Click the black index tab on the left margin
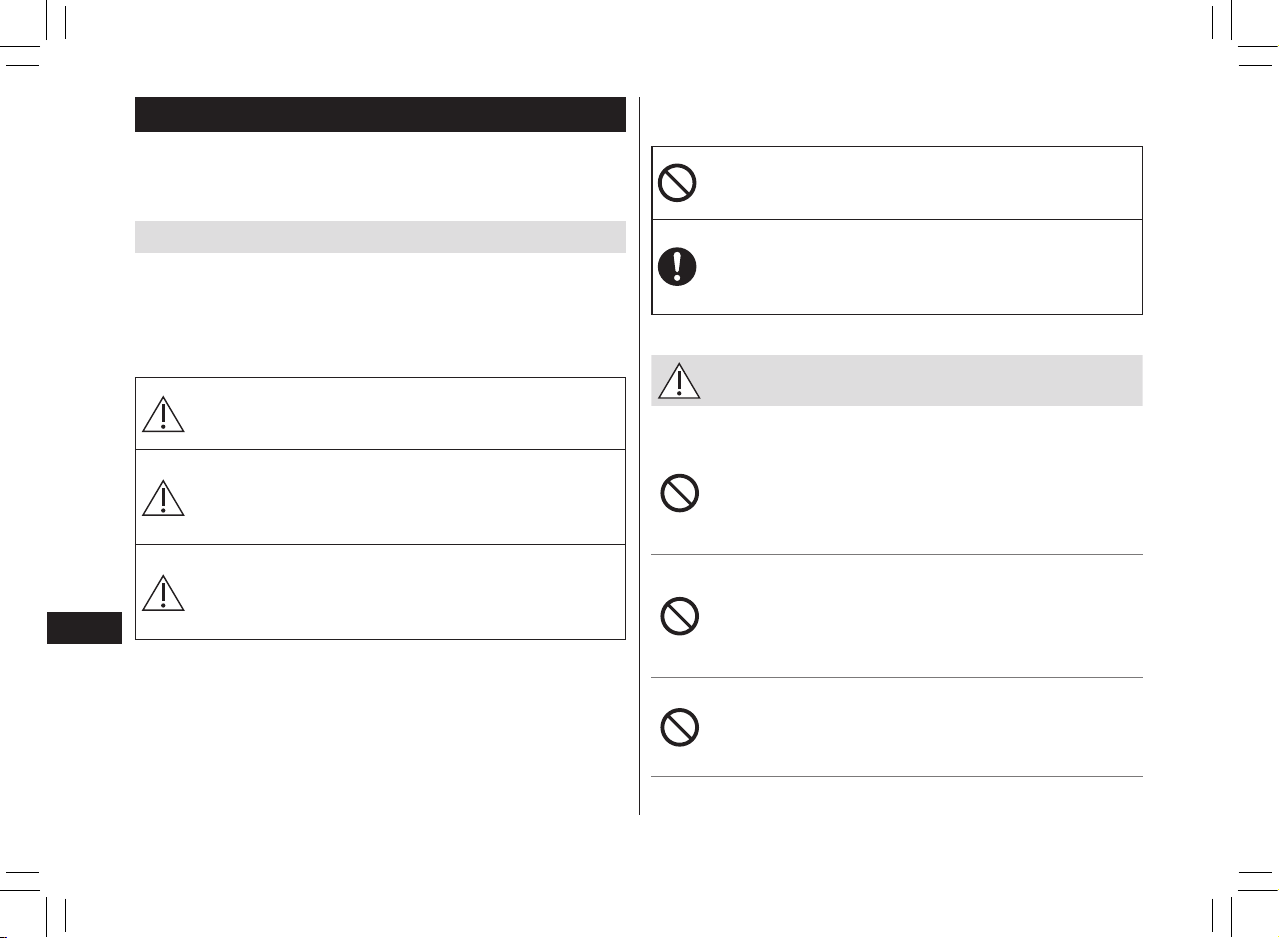This screenshot has height=938, width=1279. (x=84, y=628)
